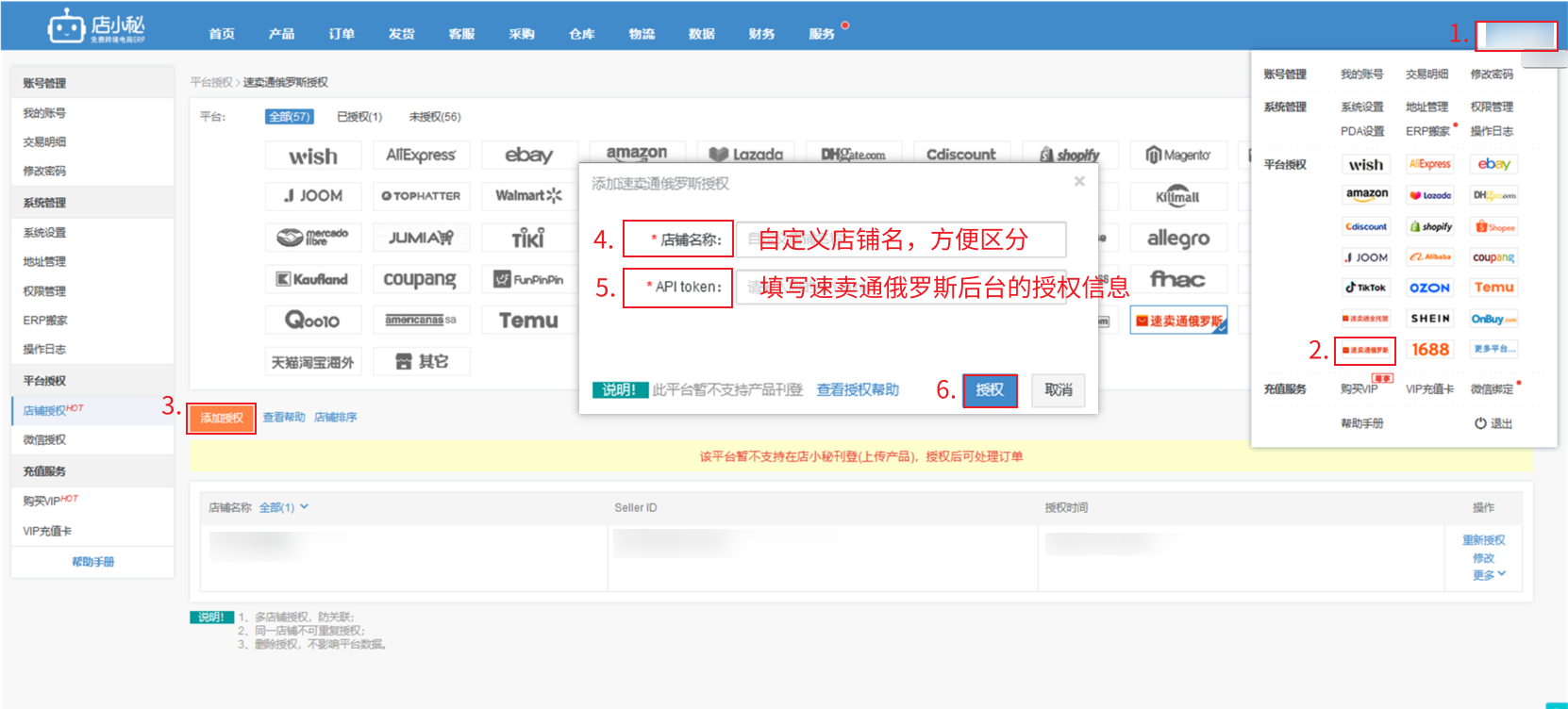
Task: Select the americanas platform tile
Action: click(421, 321)
